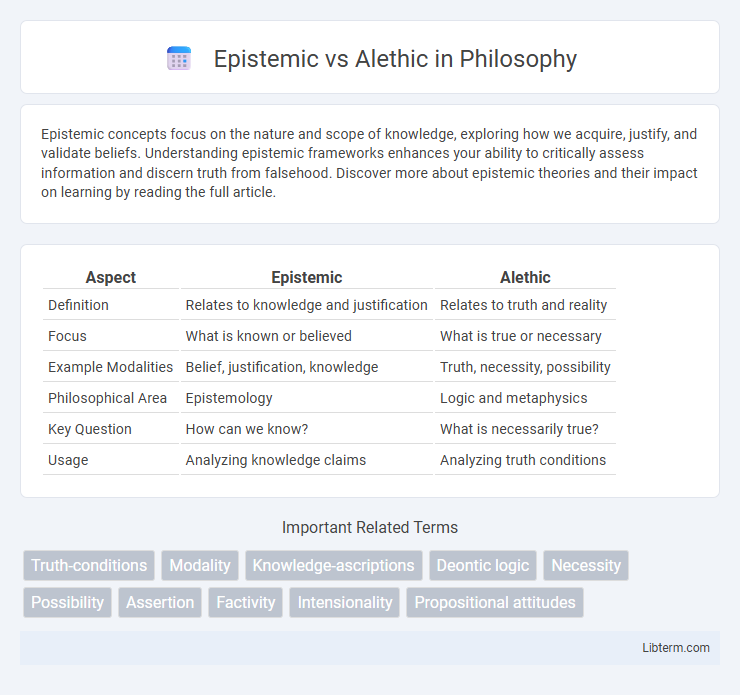Open the Truth-conditions related term tag
The height and width of the screenshot is (695, 740).
pos(89,565)
